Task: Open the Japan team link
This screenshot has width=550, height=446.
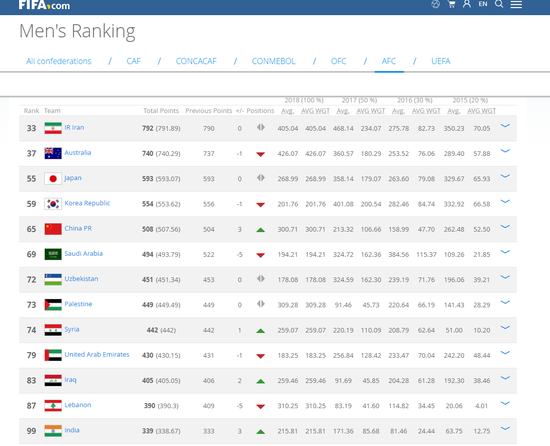Action: tap(73, 178)
